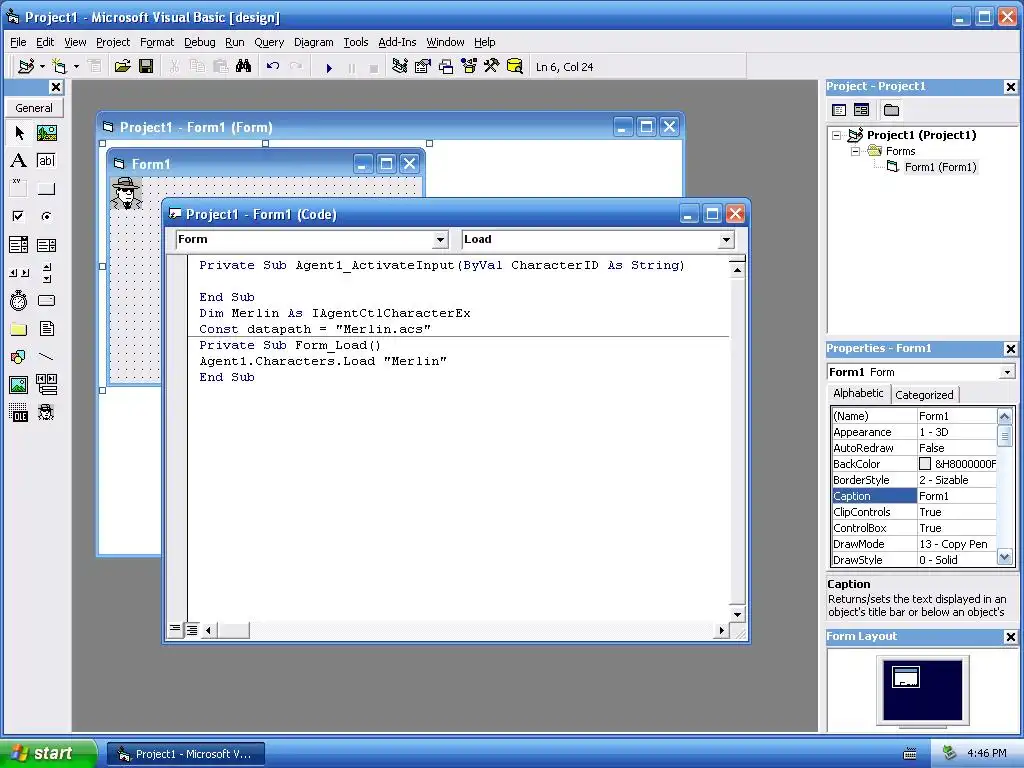Select the OLE container tool
This screenshot has height=768, width=1024.
(x=19, y=412)
